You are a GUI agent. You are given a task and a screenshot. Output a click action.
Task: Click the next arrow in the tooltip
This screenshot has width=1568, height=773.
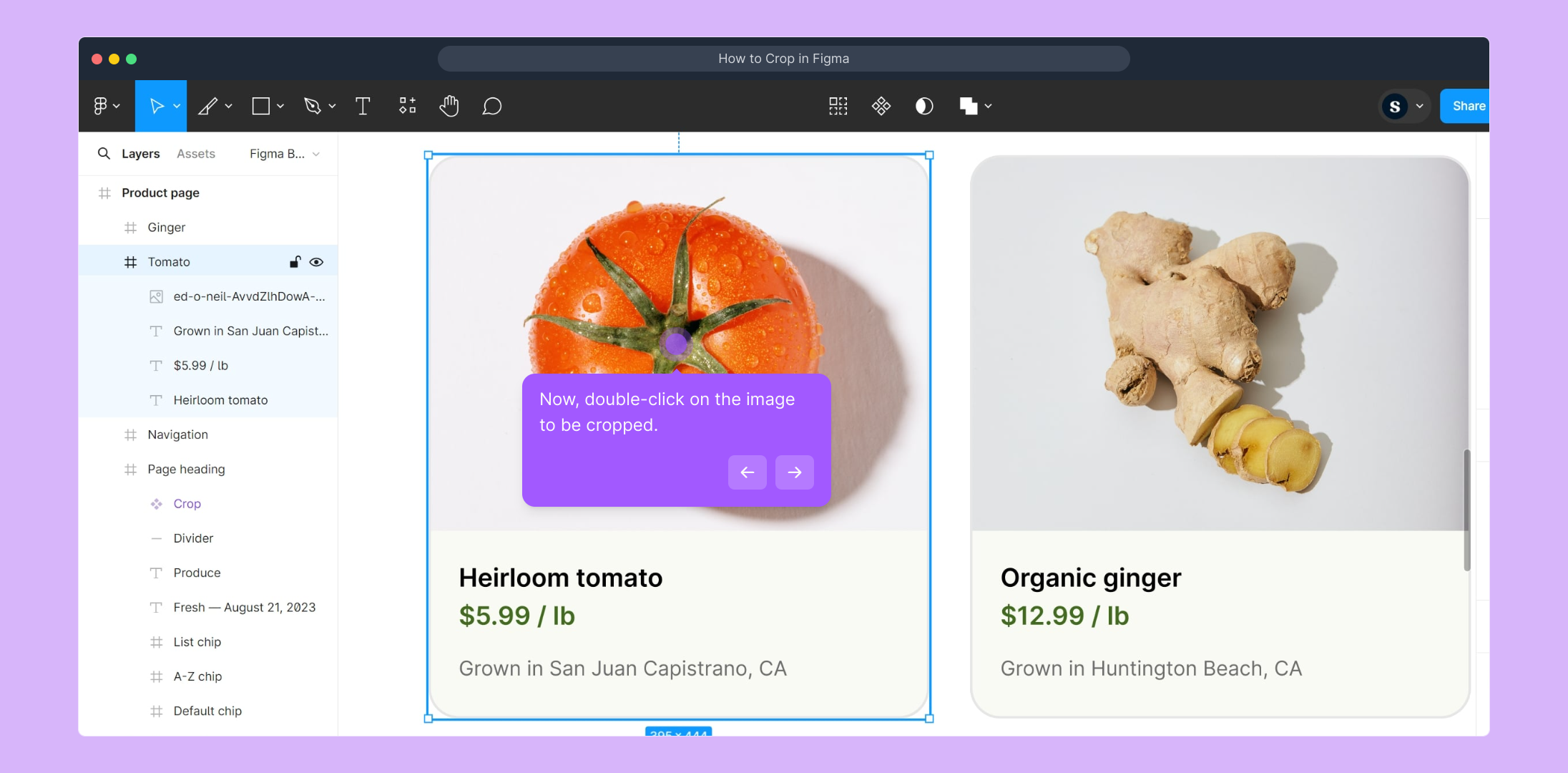(794, 472)
